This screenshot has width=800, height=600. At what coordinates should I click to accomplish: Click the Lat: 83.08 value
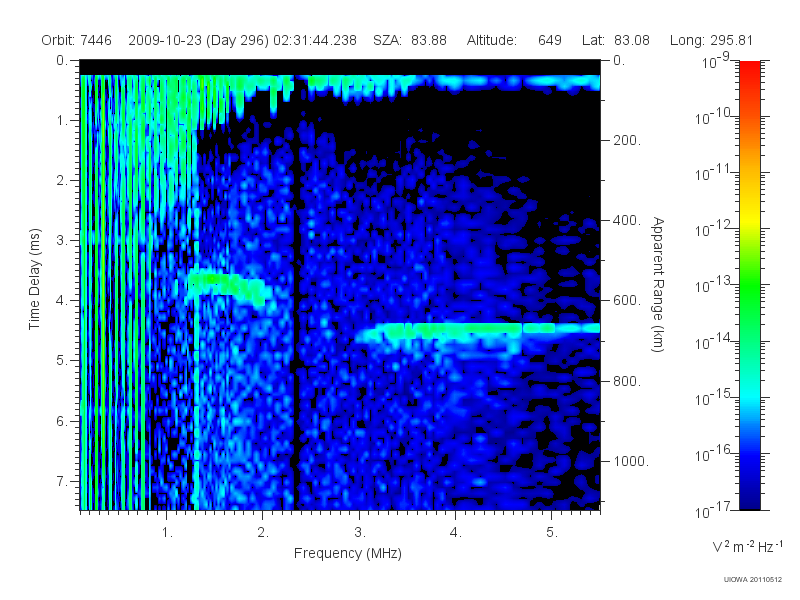tap(615, 40)
